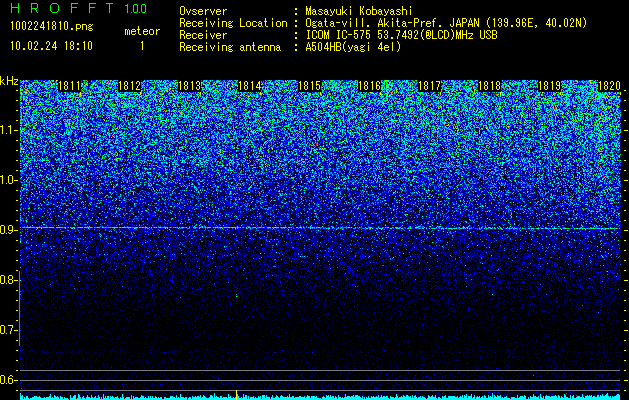Click the 1813 time marker
The height and width of the screenshot is (400, 629).
[189, 86]
